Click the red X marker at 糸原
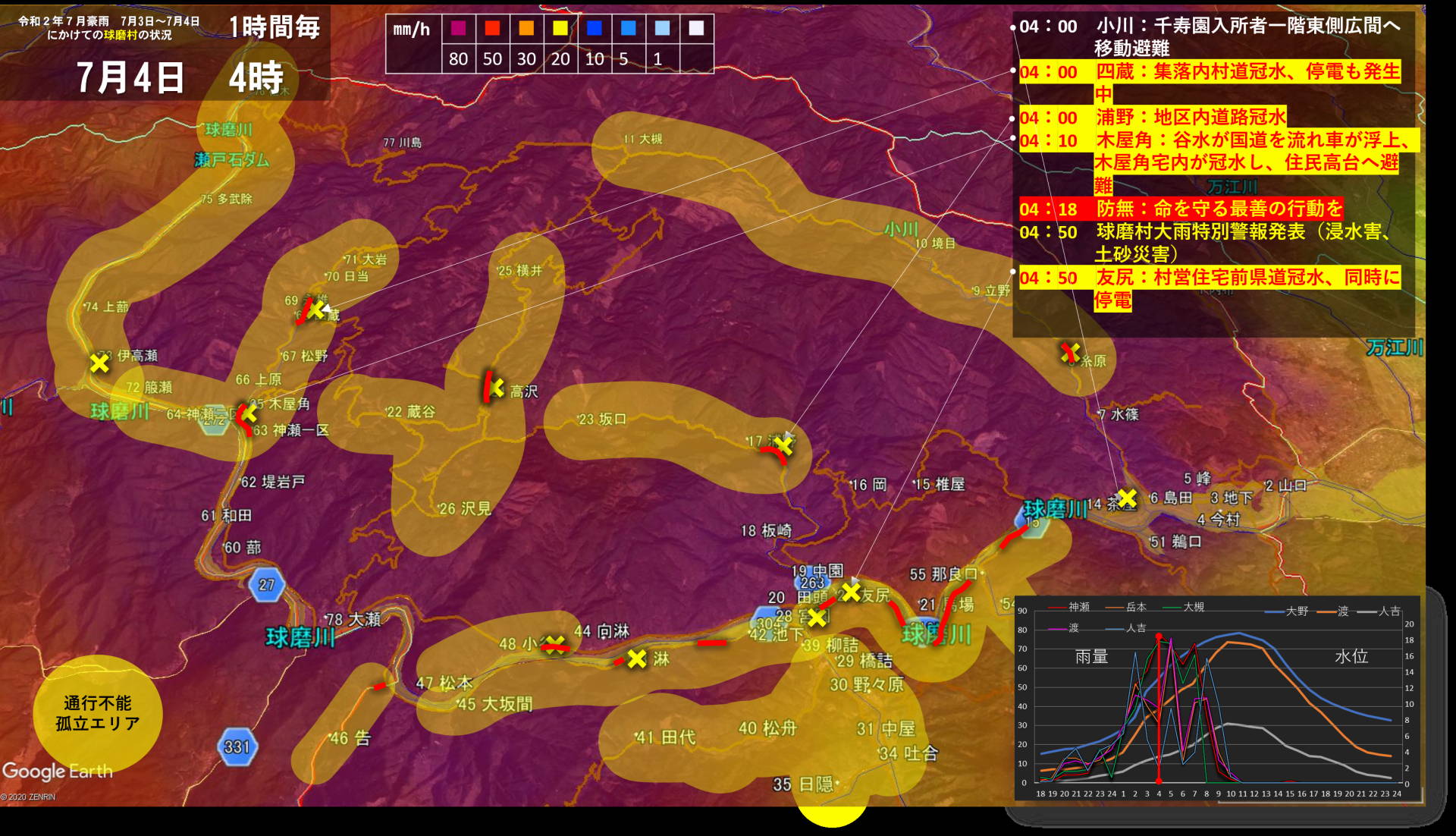The width and height of the screenshot is (1456, 836). (x=1070, y=352)
